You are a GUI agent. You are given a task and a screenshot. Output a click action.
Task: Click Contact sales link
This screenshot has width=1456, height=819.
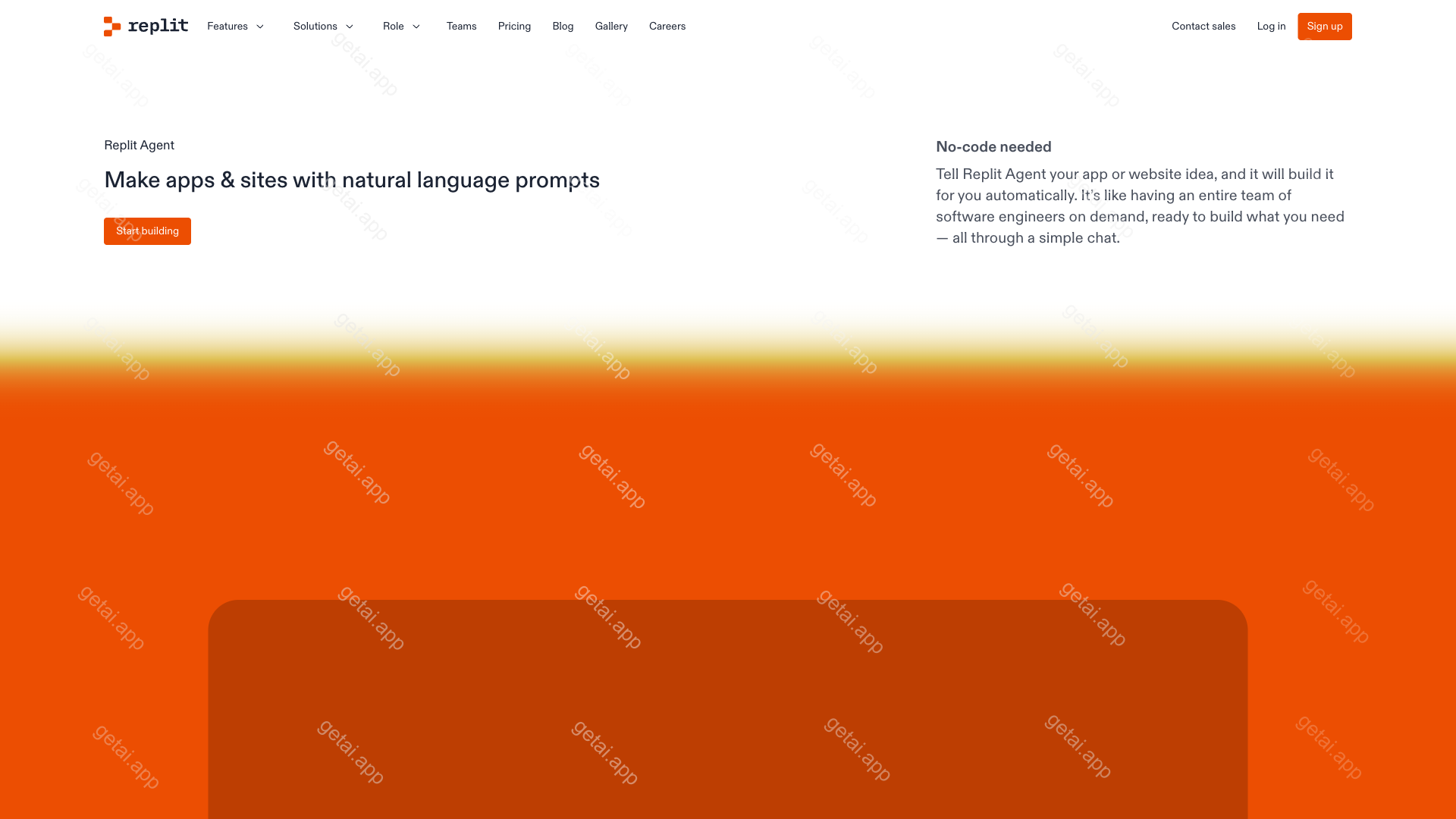point(1203,27)
